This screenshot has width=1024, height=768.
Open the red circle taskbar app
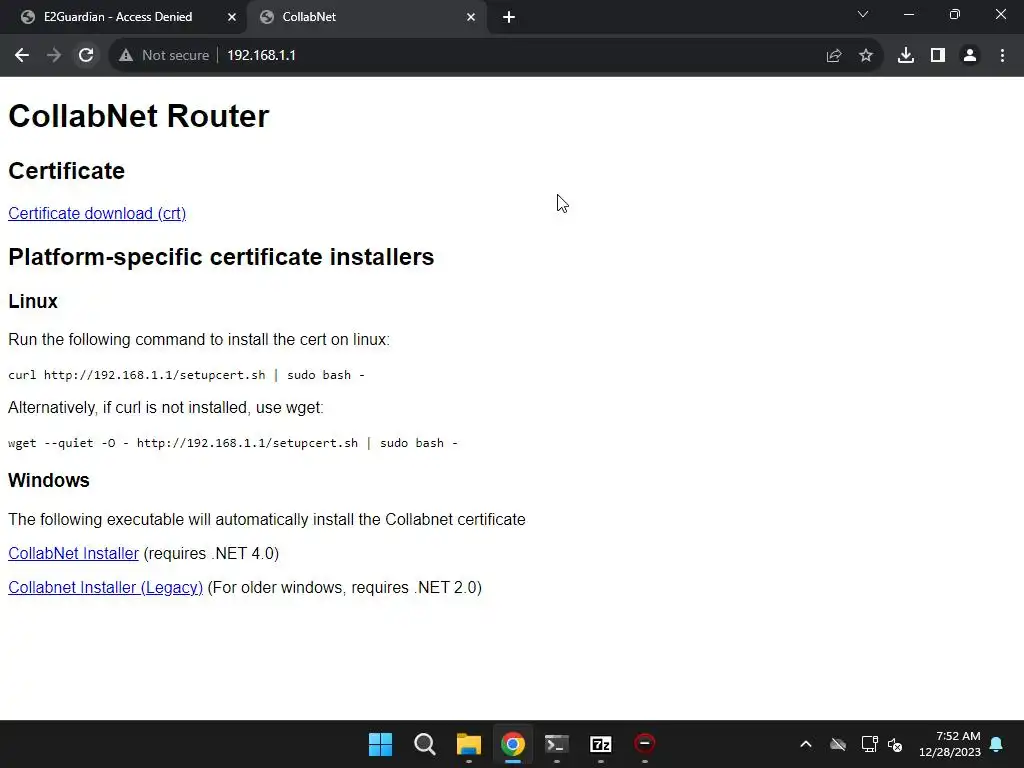click(x=645, y=744)
